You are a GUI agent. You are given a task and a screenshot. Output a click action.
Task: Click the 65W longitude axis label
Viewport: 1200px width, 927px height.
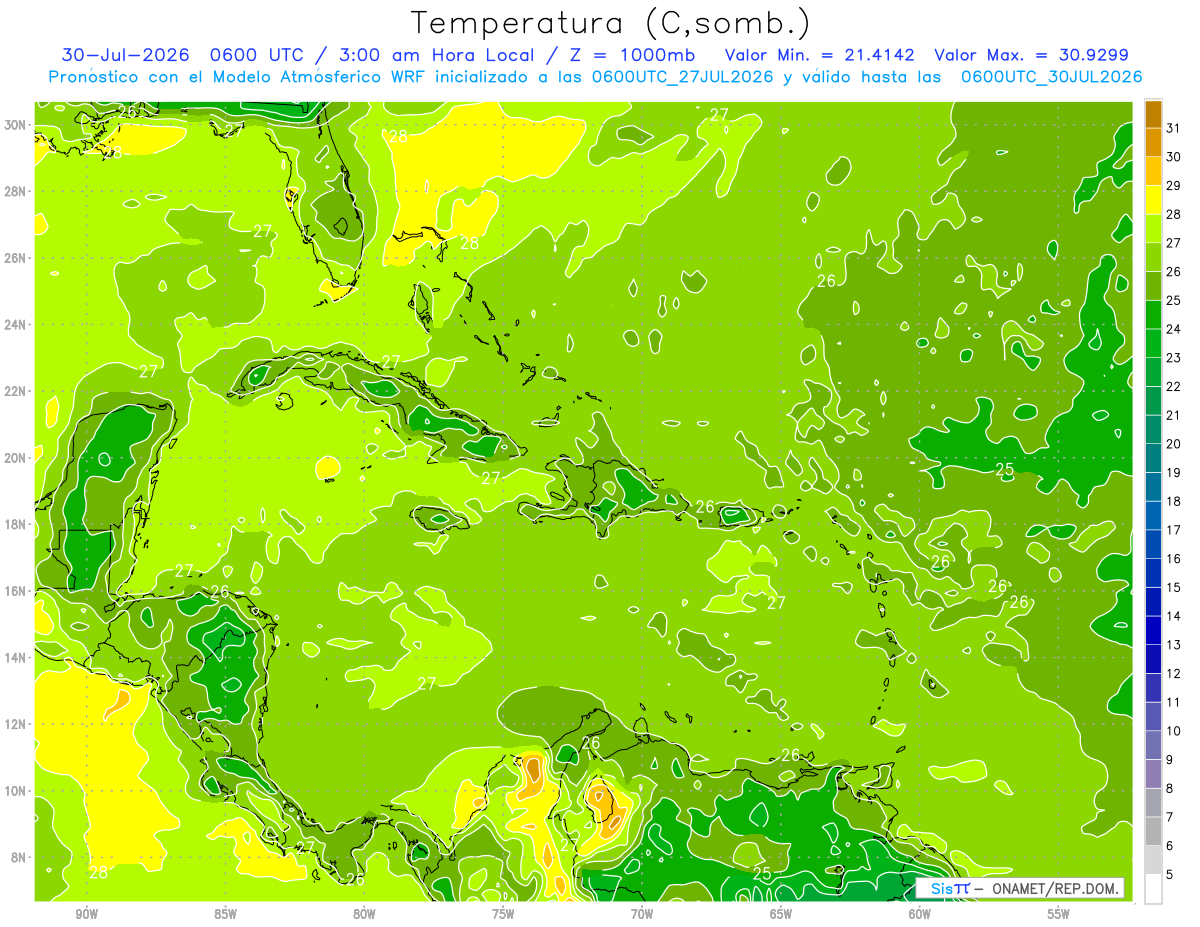(x=781, y=914)
